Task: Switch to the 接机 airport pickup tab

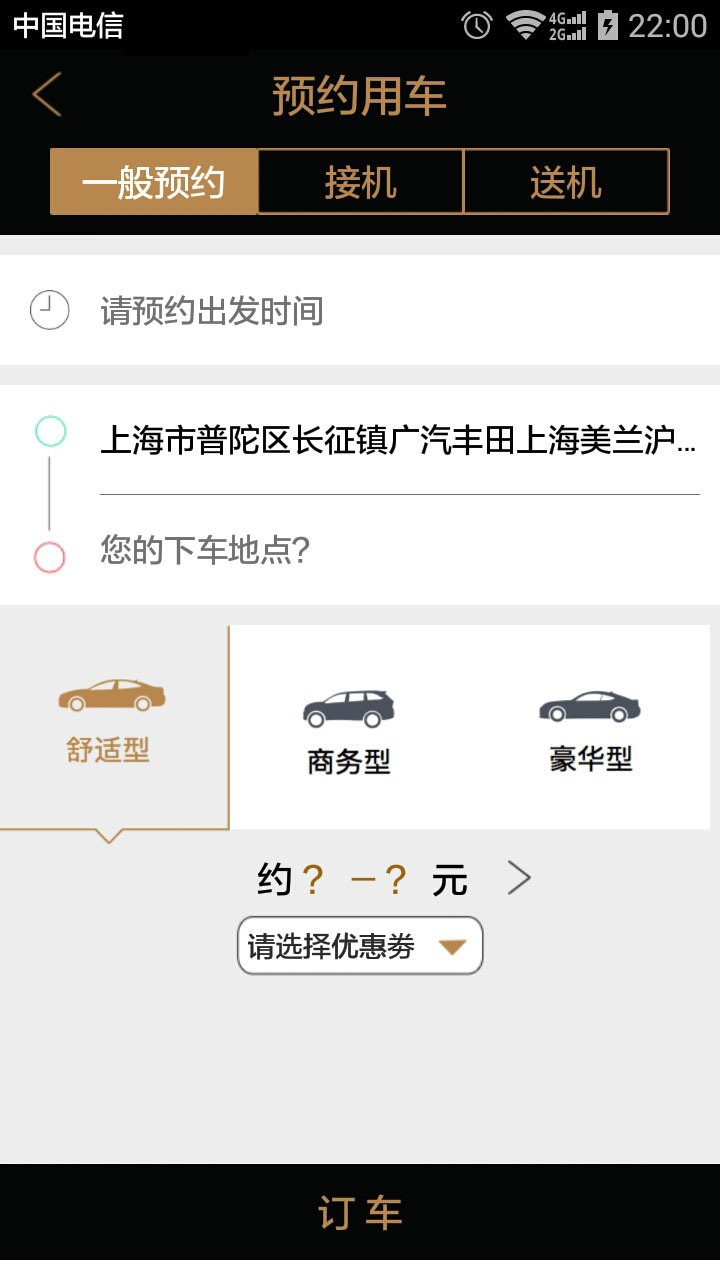Action: pyautogui.click(x=361, y=182)
